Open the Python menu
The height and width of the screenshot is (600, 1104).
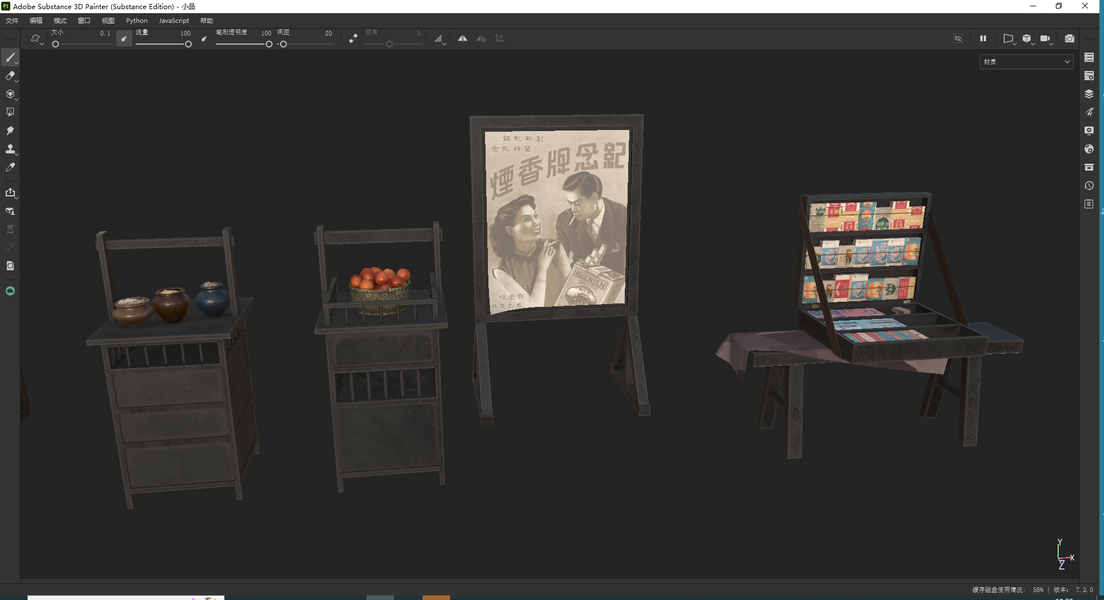tap(137, 21)
